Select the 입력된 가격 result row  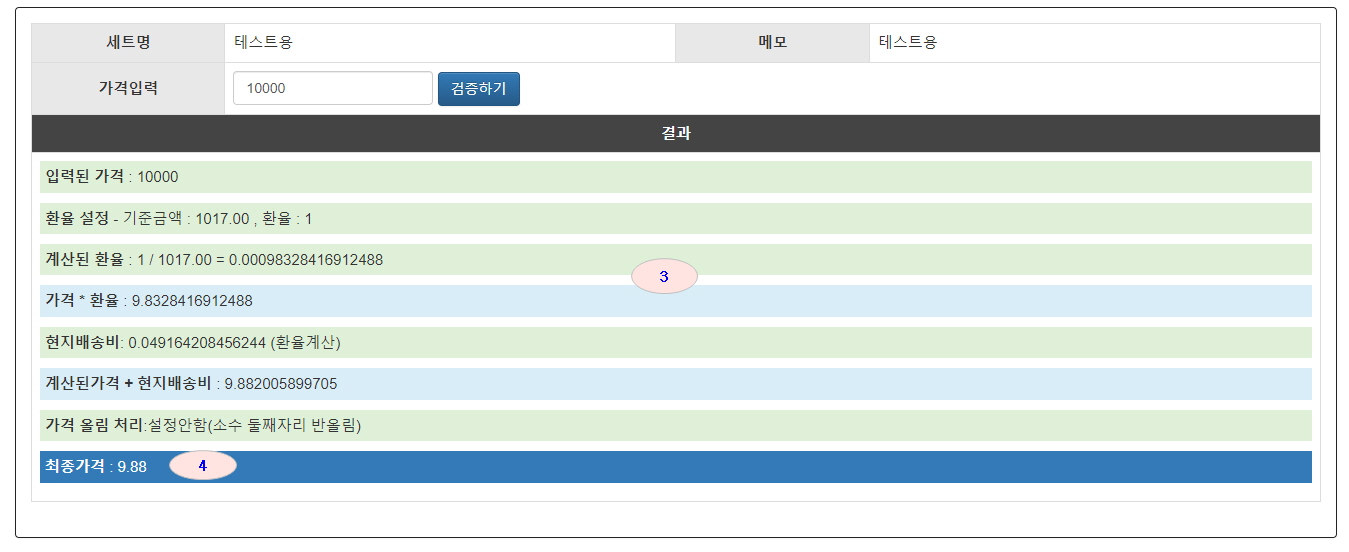[675, 177]
